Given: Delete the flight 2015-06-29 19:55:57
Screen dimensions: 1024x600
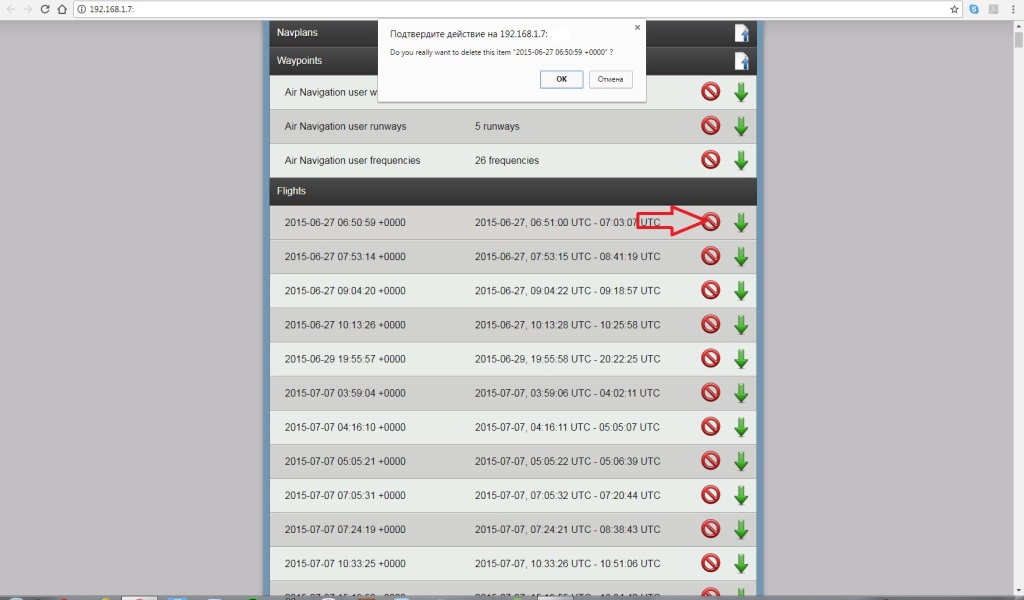Looking at the screenshot, I should point(710,358).
